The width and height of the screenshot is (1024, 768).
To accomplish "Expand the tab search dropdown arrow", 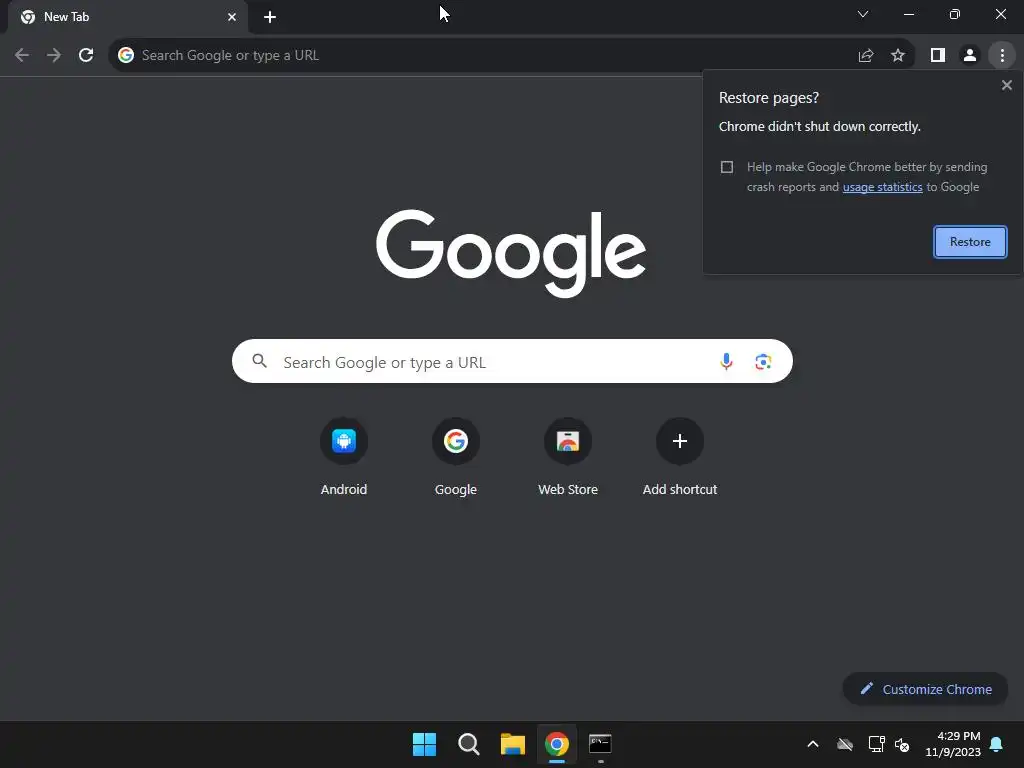I will (863, 14).
